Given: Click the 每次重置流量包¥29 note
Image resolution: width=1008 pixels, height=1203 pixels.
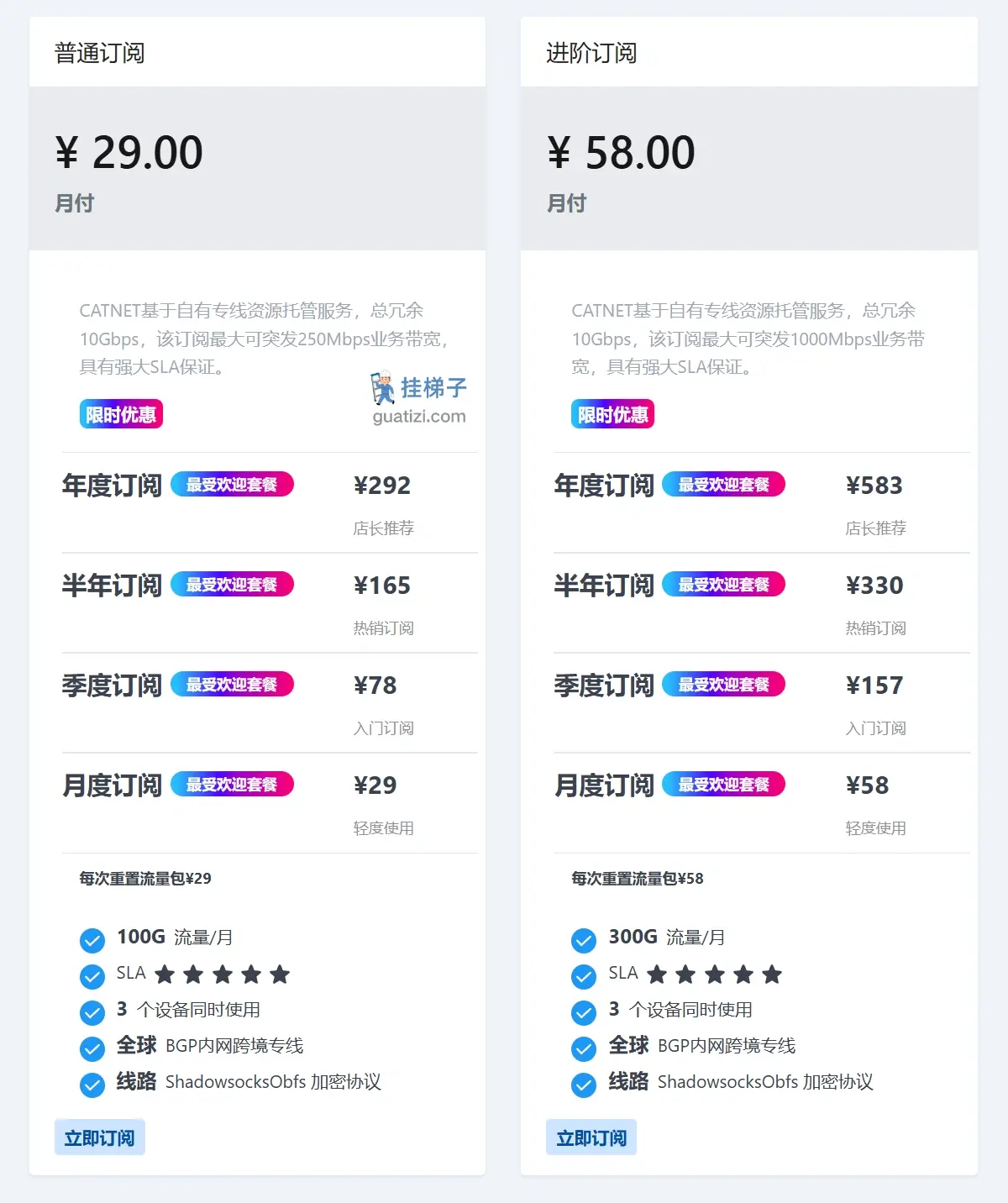Looking at the screenshot, I should 145,879.
